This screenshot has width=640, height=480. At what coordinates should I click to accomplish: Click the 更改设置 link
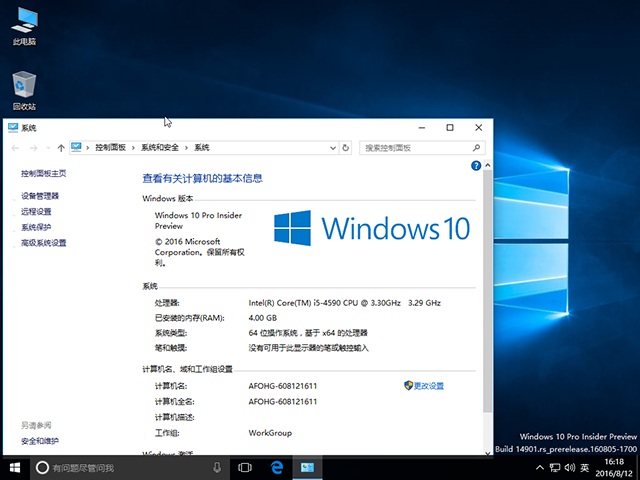click(428, 385)
